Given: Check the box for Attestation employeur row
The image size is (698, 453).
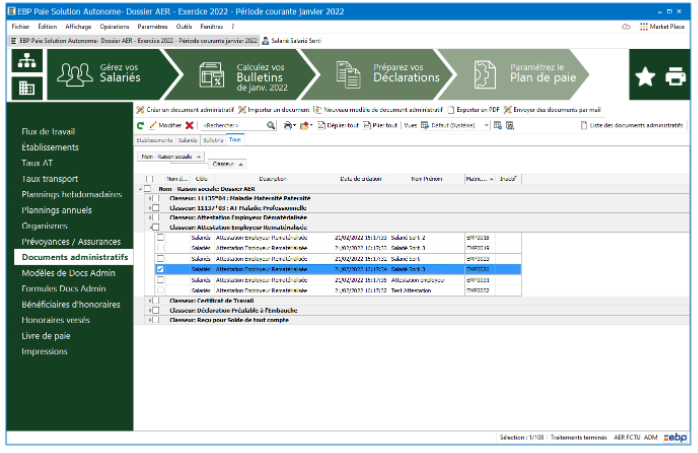Looking at the screenshot, I should click(x=160, y=280).
